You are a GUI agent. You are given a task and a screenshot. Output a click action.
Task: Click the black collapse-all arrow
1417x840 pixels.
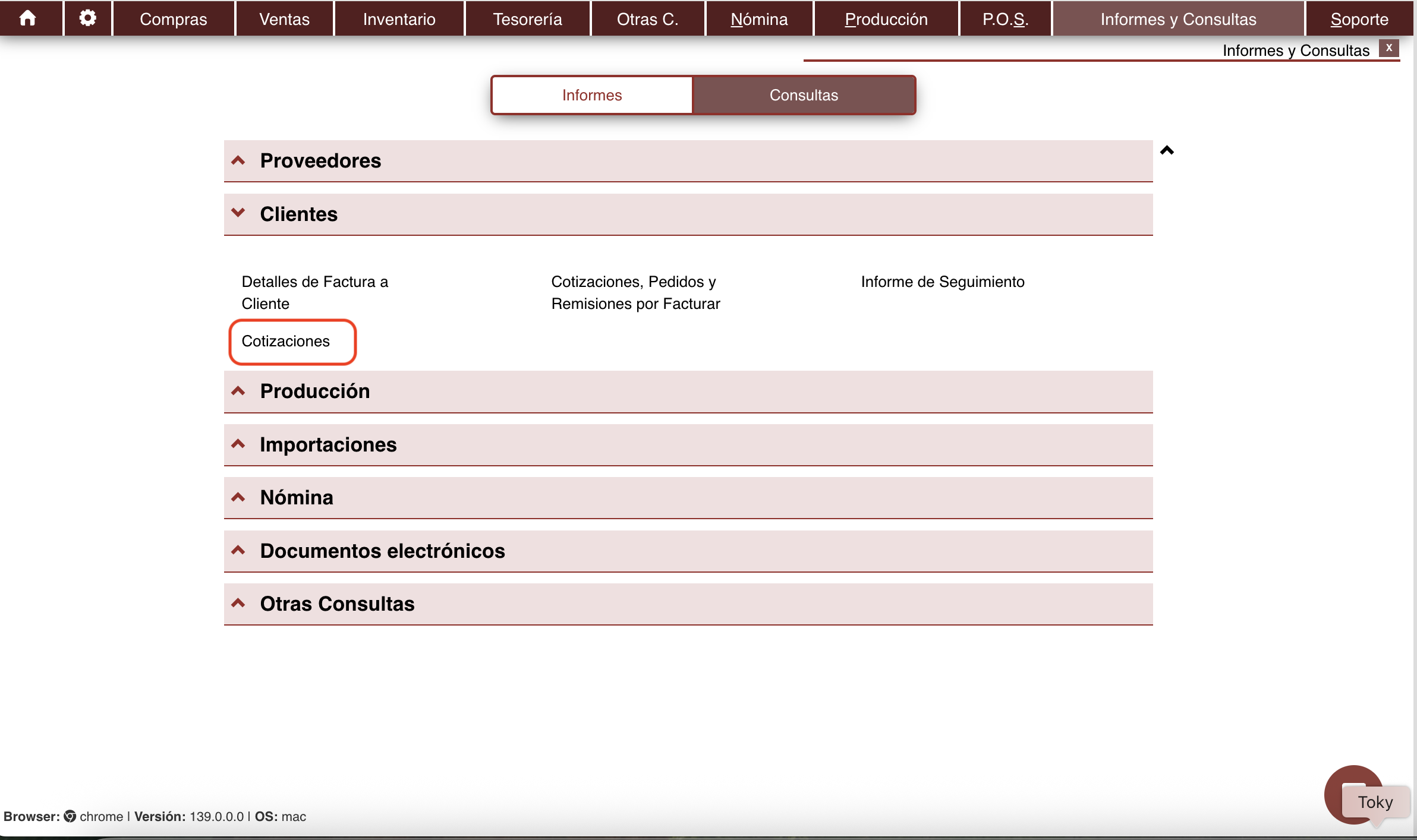(x=1167, y=150)
